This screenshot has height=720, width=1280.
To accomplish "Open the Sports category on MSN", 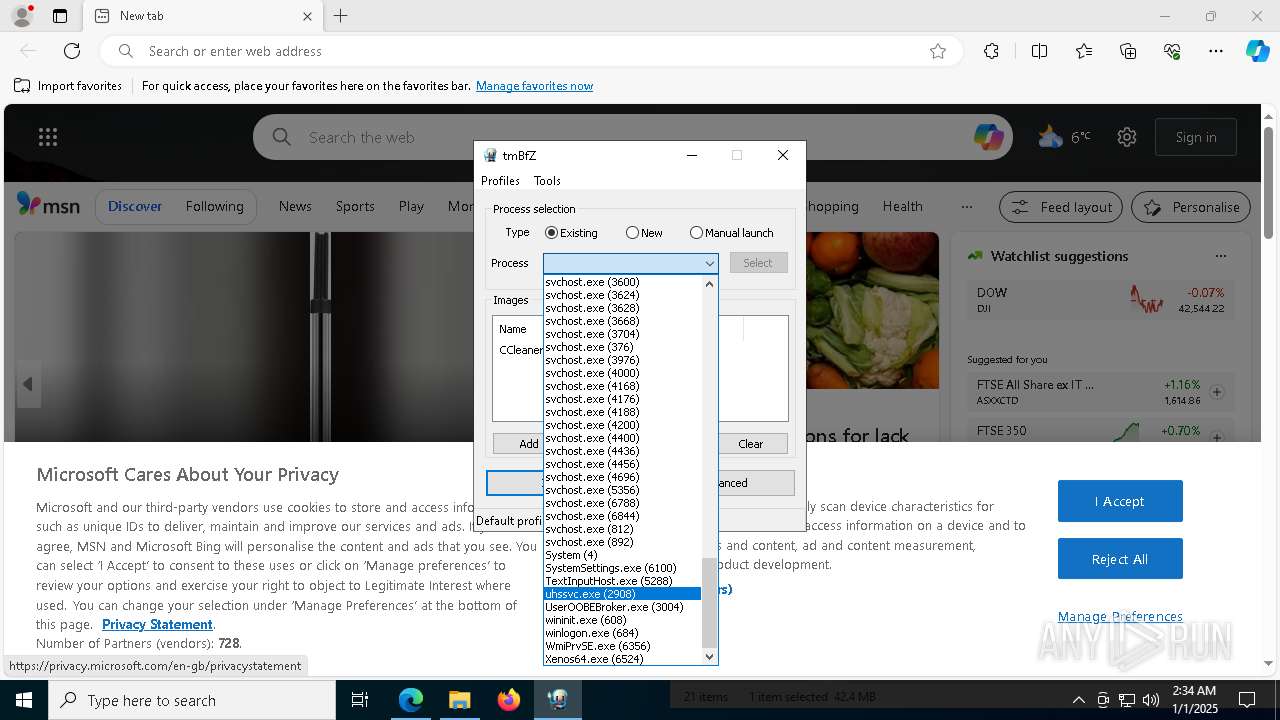I will click(x=355, y=206).
